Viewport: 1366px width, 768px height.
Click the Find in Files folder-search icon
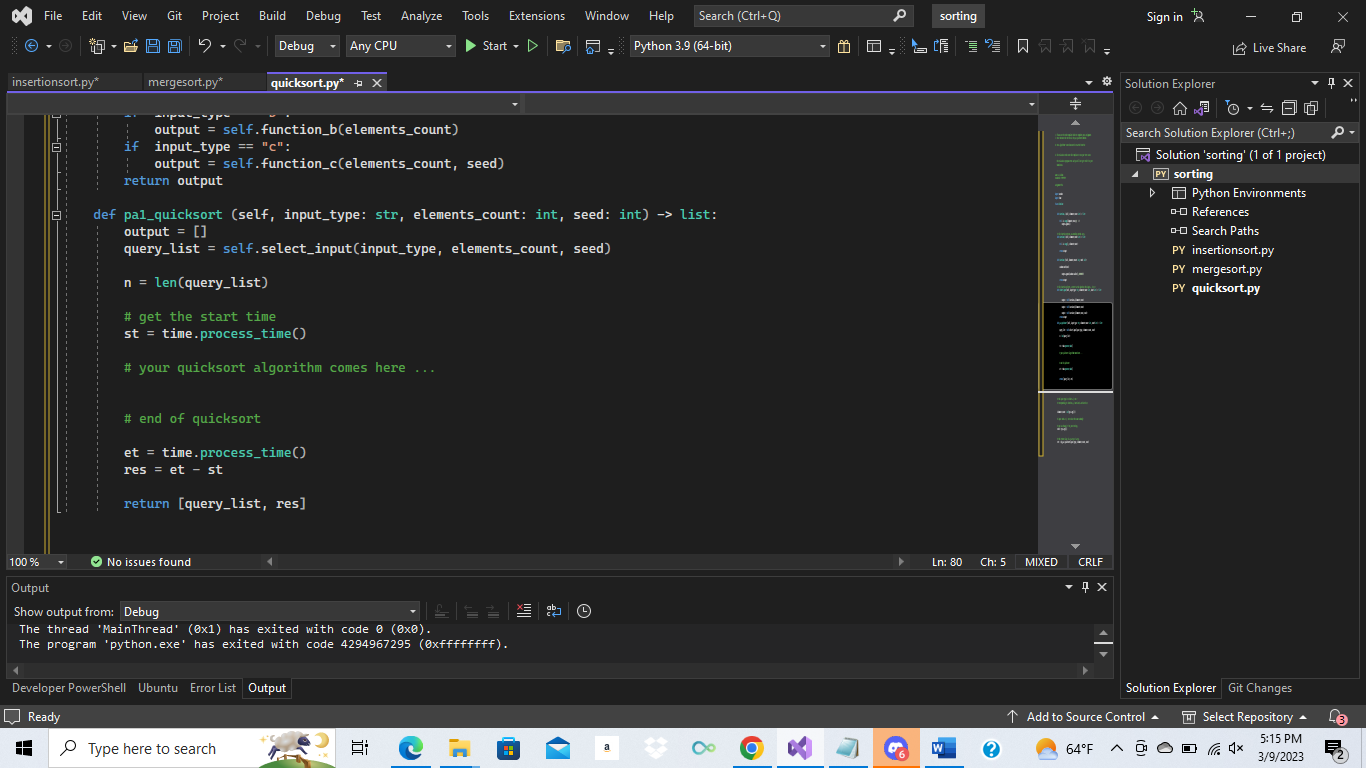pyautogui.click(x=563, y=46)
